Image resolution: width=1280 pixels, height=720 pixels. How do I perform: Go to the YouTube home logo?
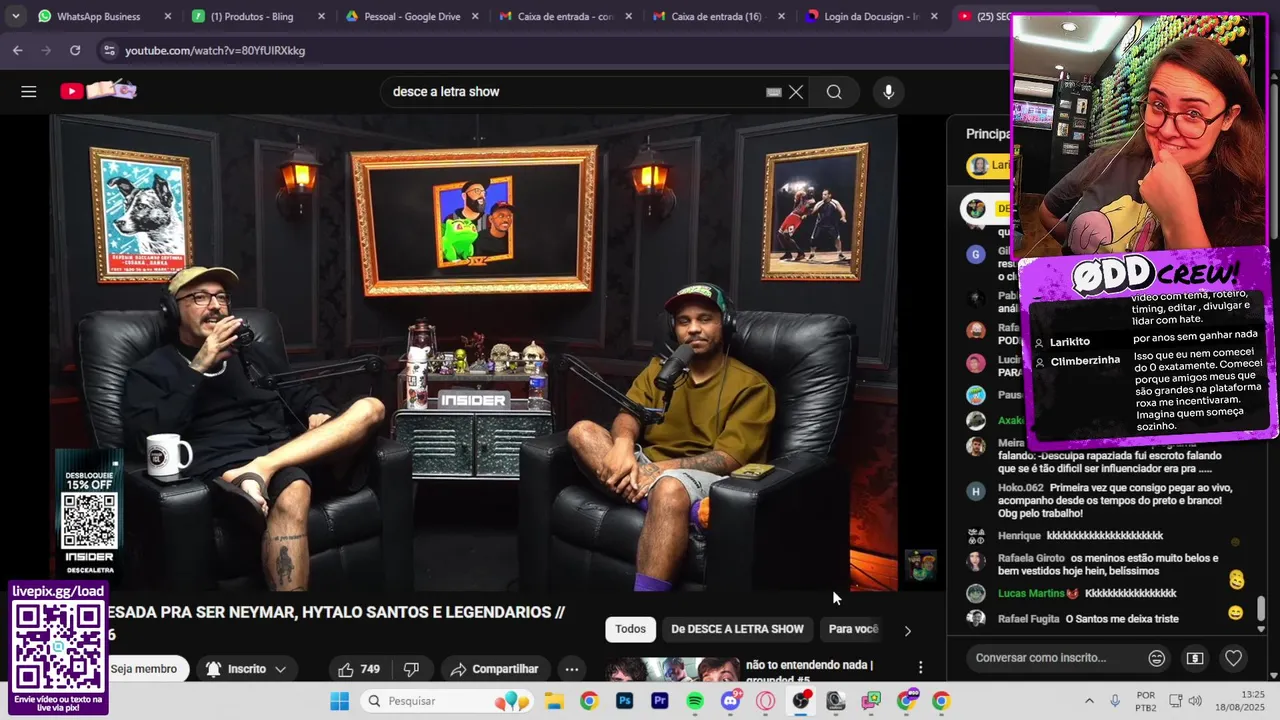[x=98, y=91]
